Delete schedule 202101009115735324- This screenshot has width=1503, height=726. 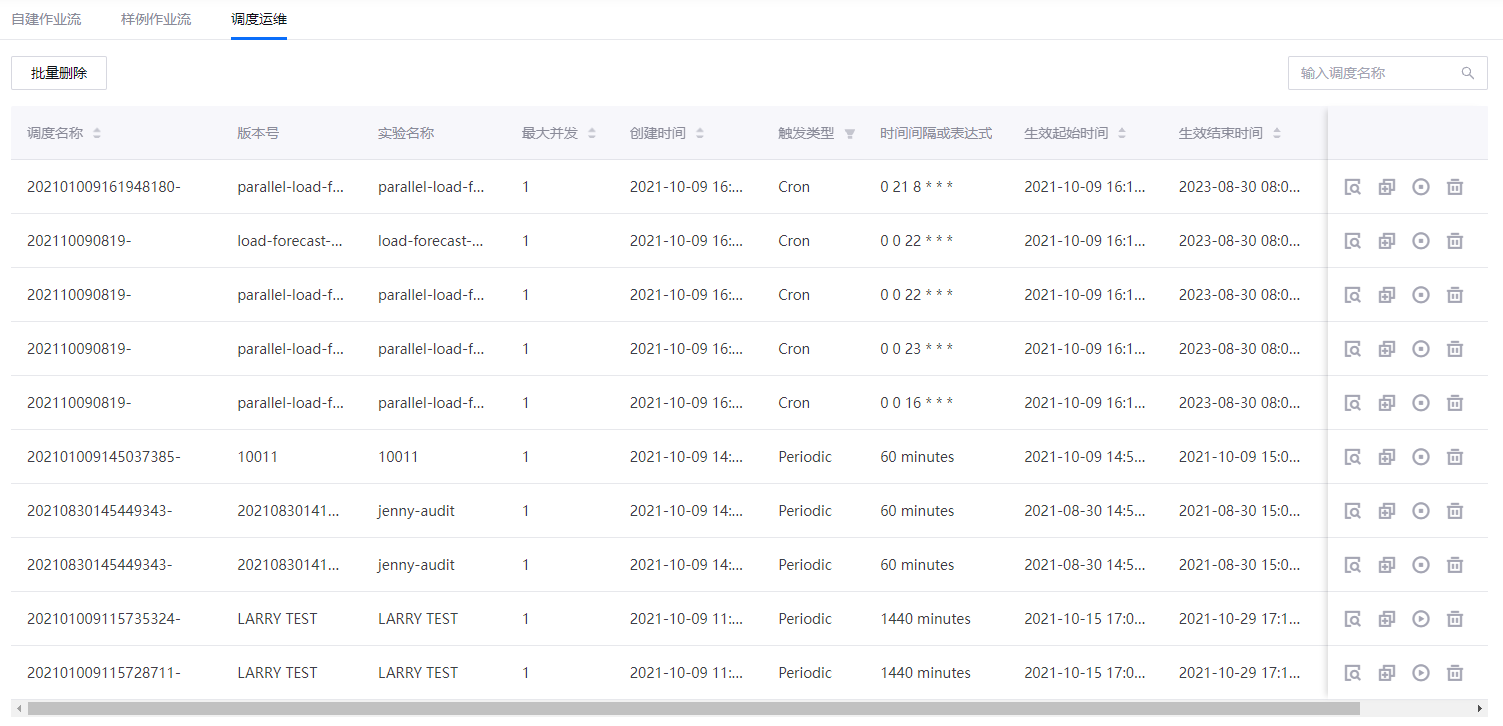click(1455, 619)
